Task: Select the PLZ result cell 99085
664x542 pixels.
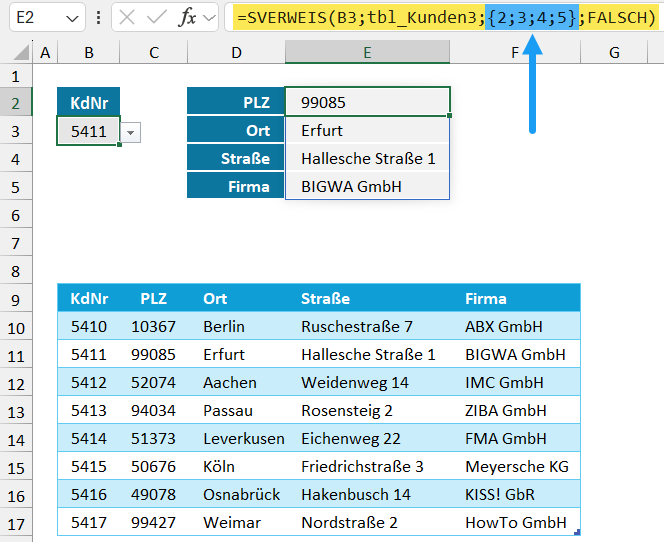Action: (x=367, y=102)
